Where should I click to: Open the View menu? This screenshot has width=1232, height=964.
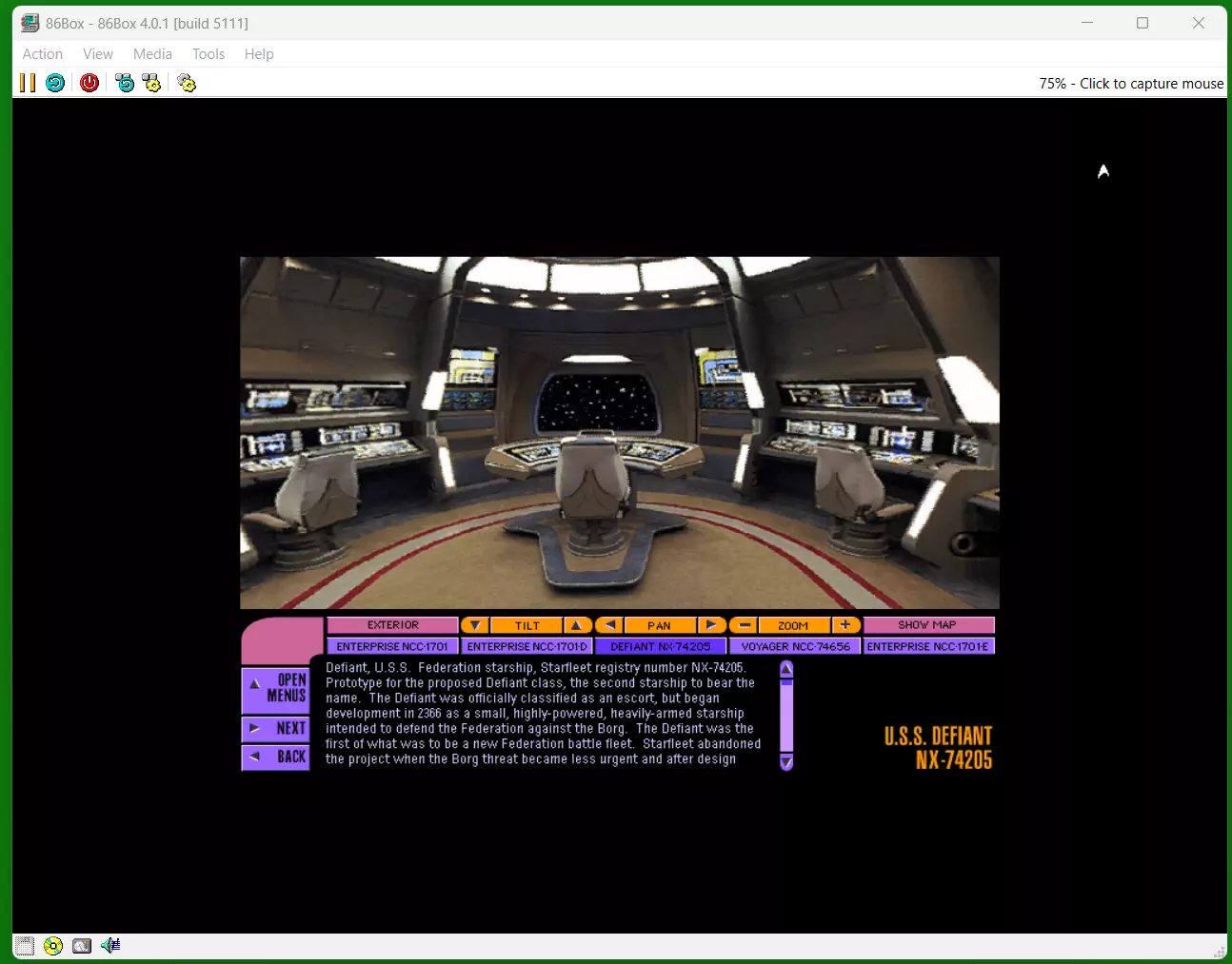click(x=98, y=54)
